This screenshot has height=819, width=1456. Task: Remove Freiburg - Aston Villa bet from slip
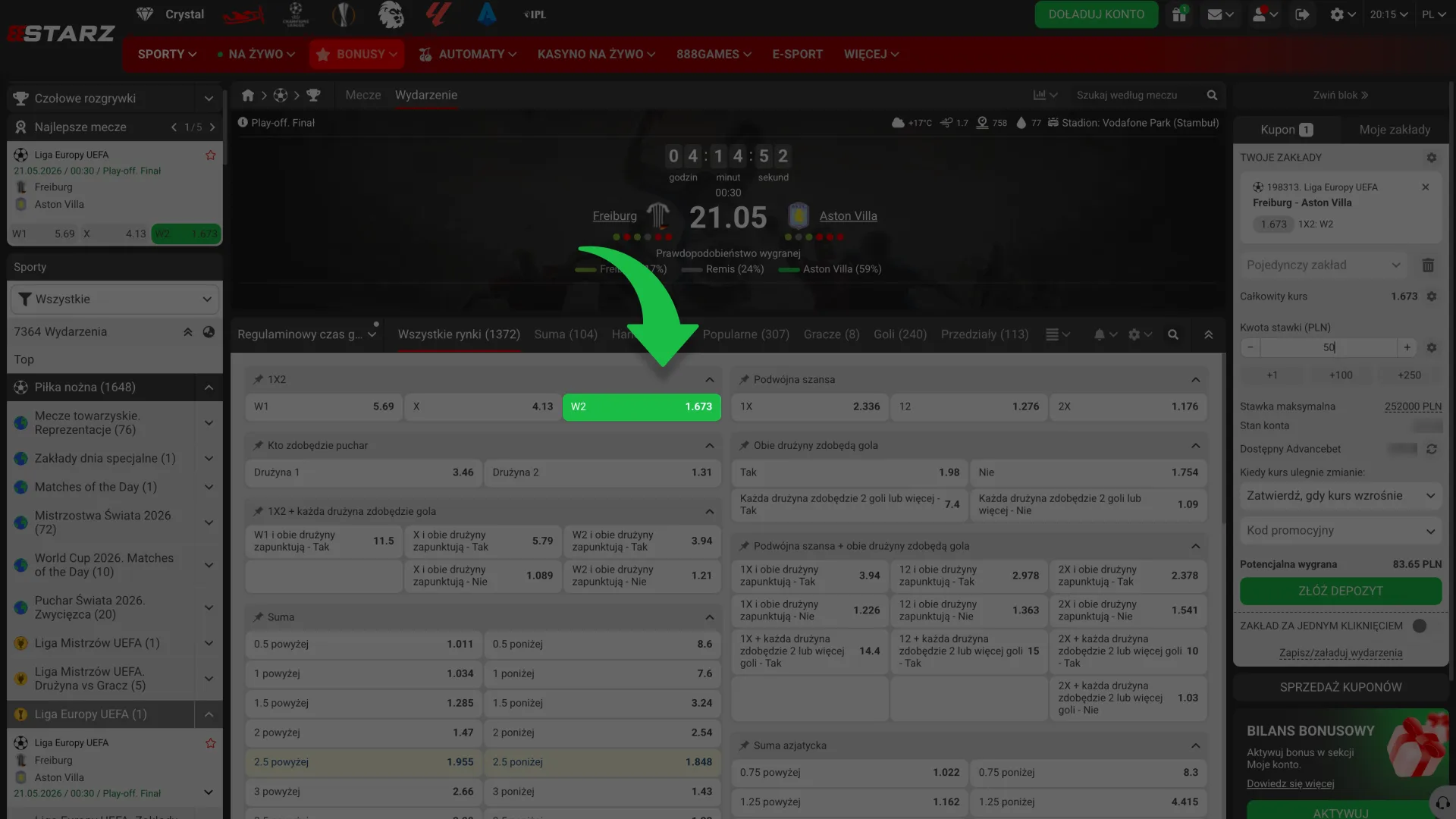(x=1426, y=187)
